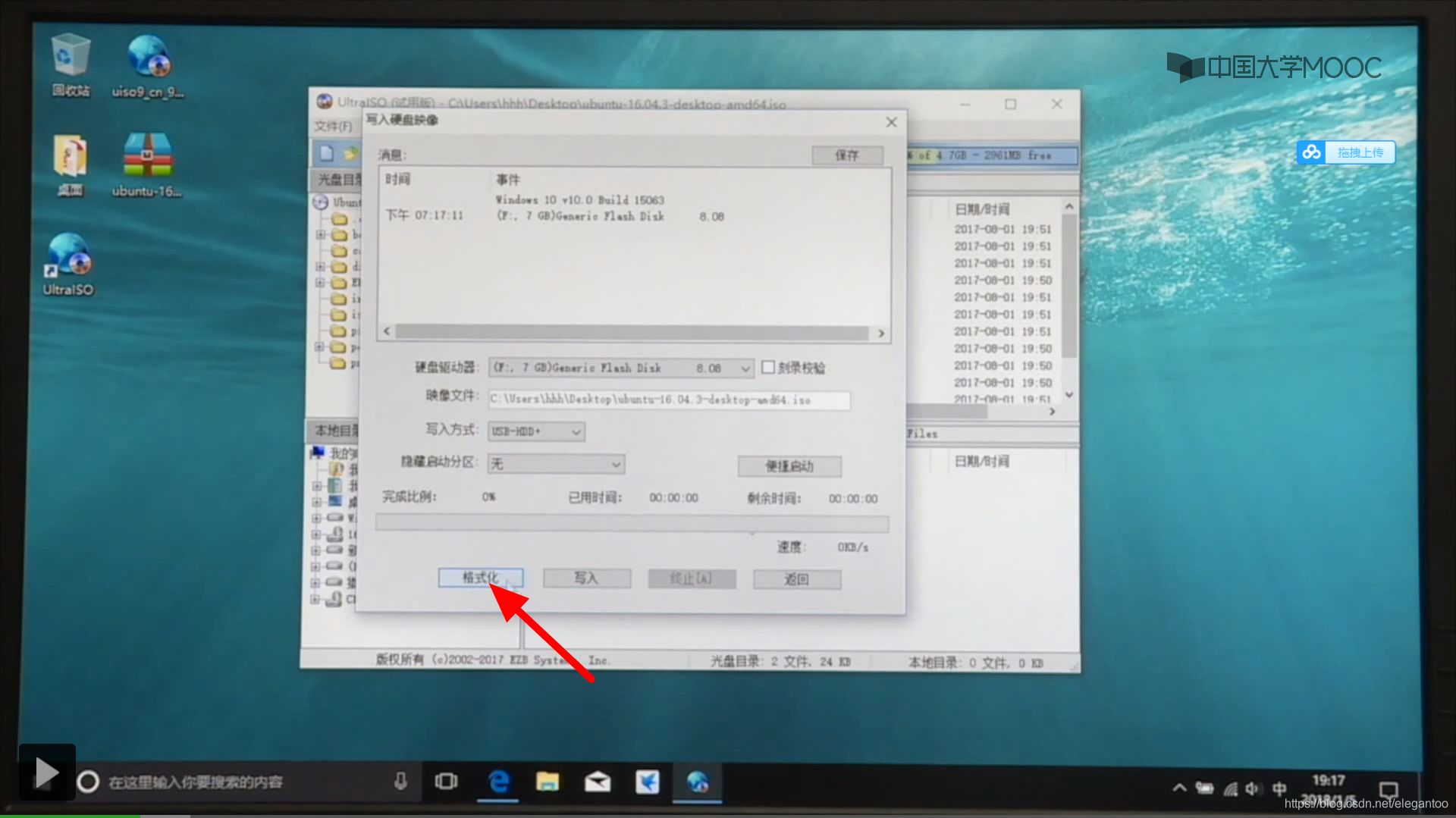This screenshot has width=1456, height=818.
Task: Launch Microsoft Edge from the taskbar
Action: [x=498, y=781]
